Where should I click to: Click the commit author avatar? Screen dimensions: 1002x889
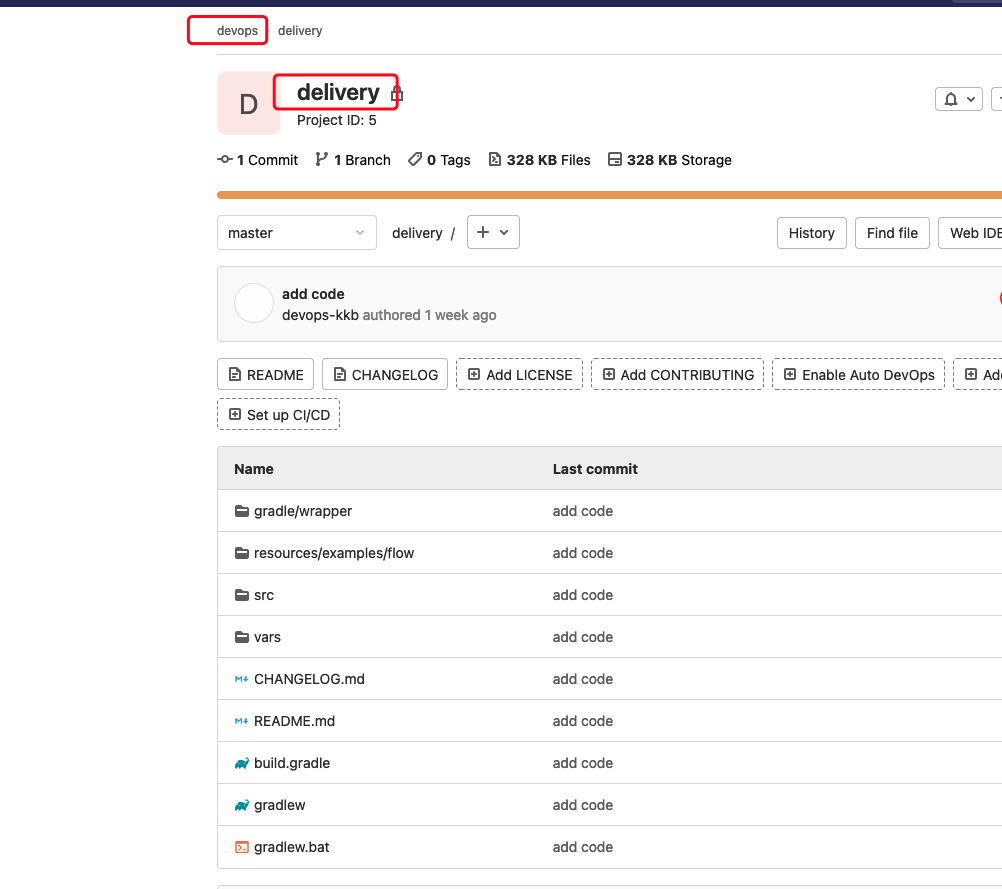(x=254, y=304)
